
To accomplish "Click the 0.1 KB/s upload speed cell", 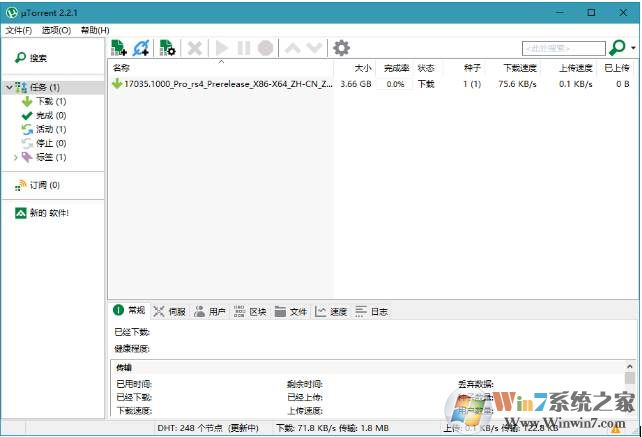I will click(x=575, y=84).
